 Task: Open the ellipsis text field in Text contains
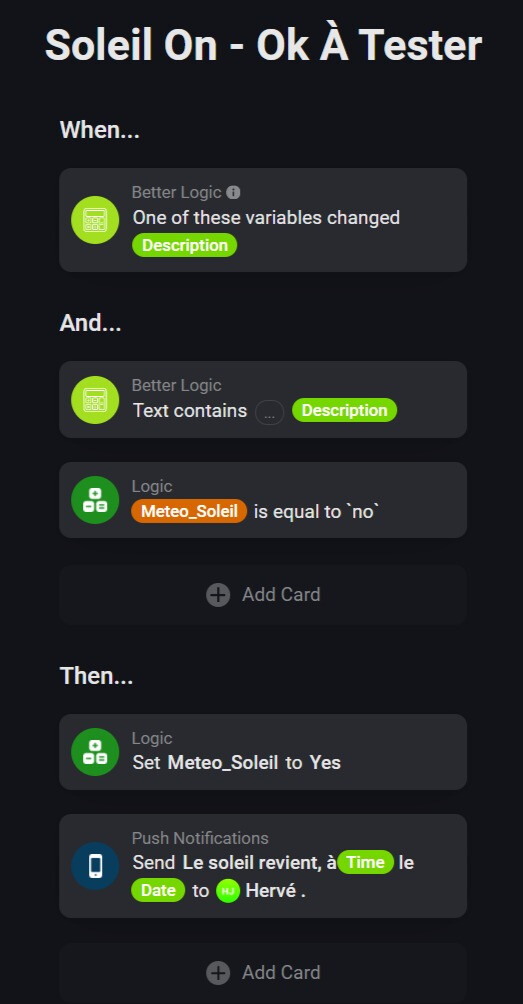[x=270, y=413]
